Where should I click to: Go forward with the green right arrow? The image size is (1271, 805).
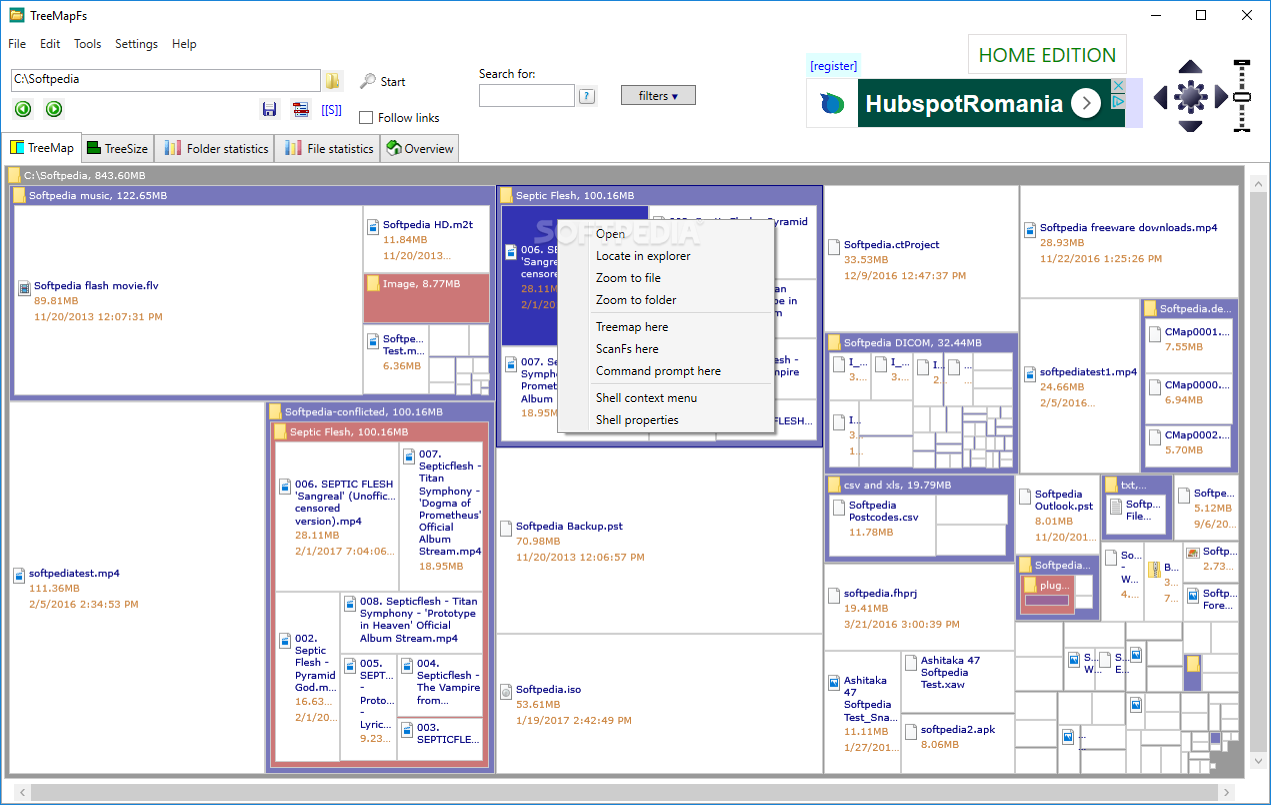(55, 109)
